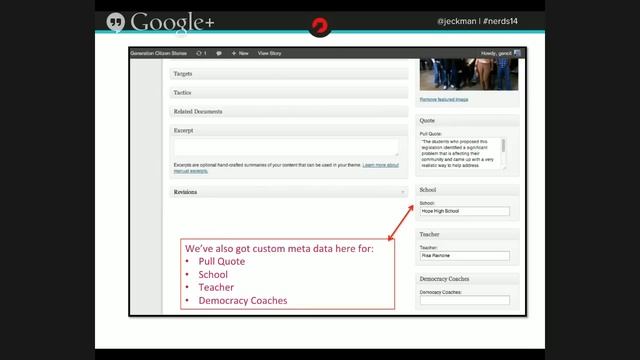The width and height of the screenshot is (640, 360).
Task: Click the Google+ title text
Action: click(x=172, y=22)
